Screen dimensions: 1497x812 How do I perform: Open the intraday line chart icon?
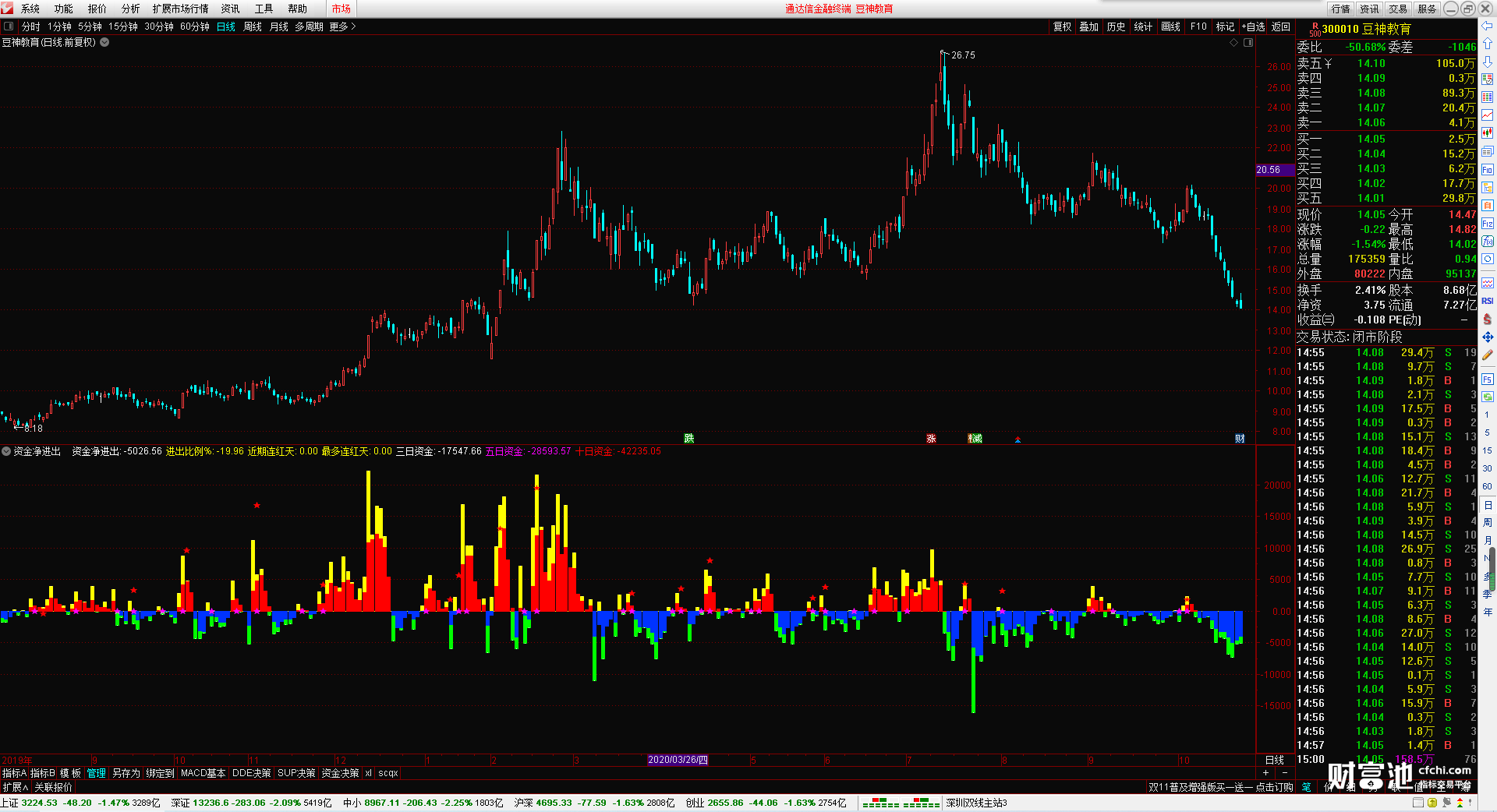1488,115
